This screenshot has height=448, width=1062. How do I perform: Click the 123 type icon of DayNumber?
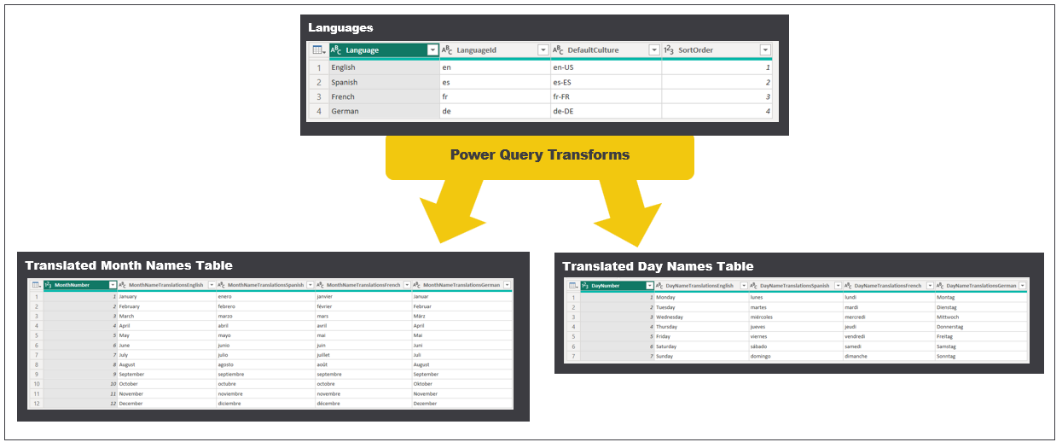(x=586, y=285)
